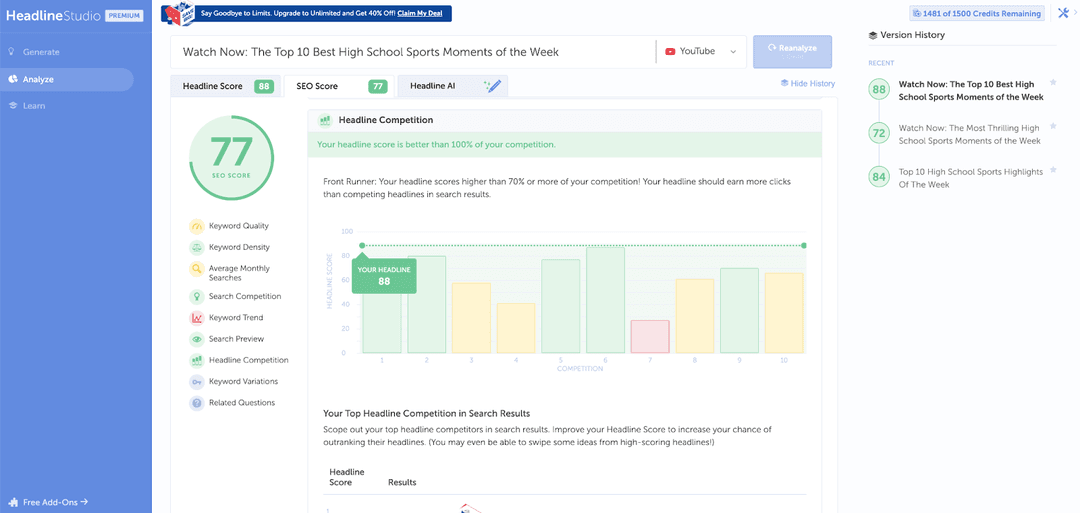Open the Keyword Trend icon
The height and width of the screenshot is (513, 1080).
point(197,318)
